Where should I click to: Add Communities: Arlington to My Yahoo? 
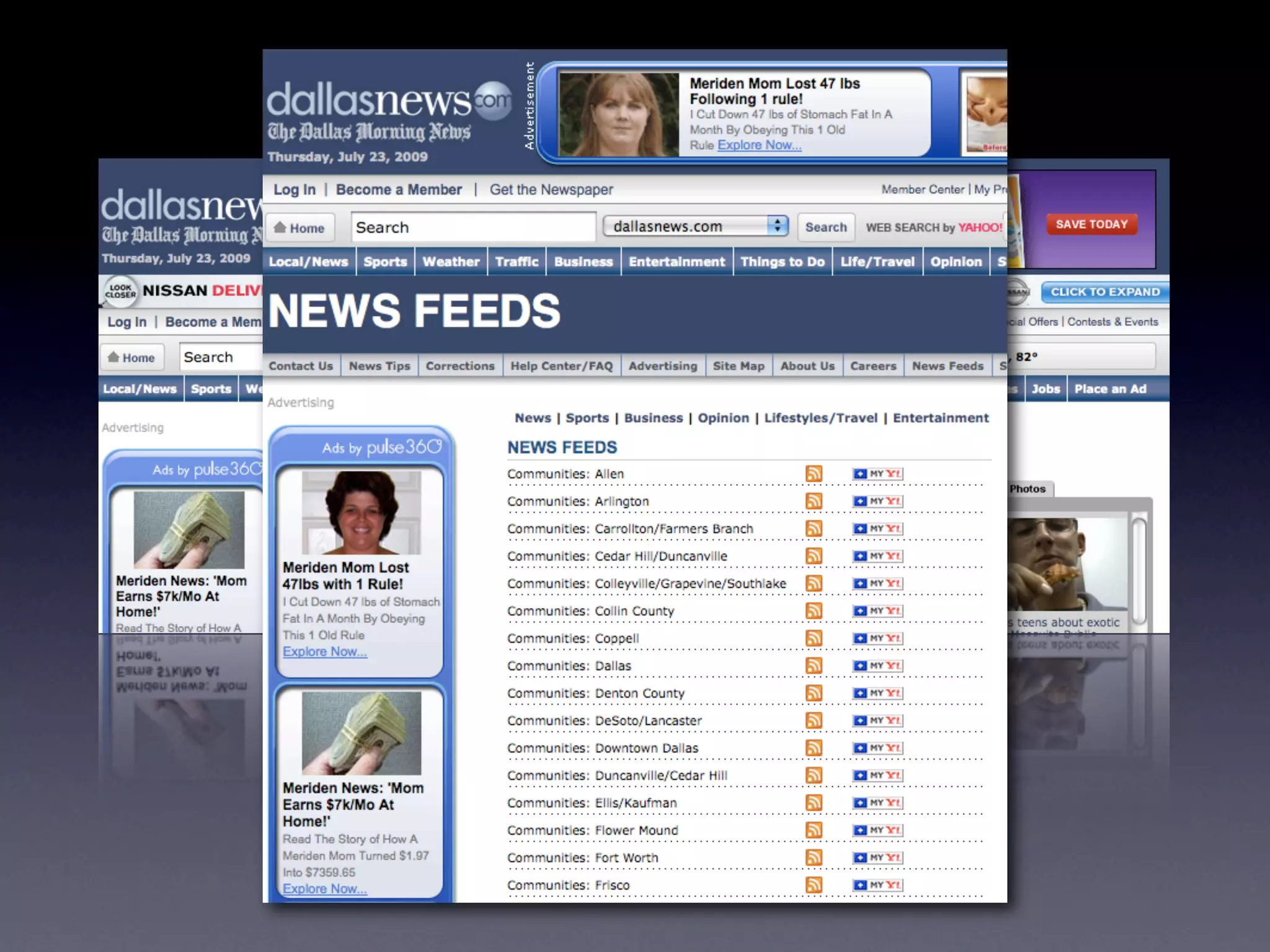877,501
